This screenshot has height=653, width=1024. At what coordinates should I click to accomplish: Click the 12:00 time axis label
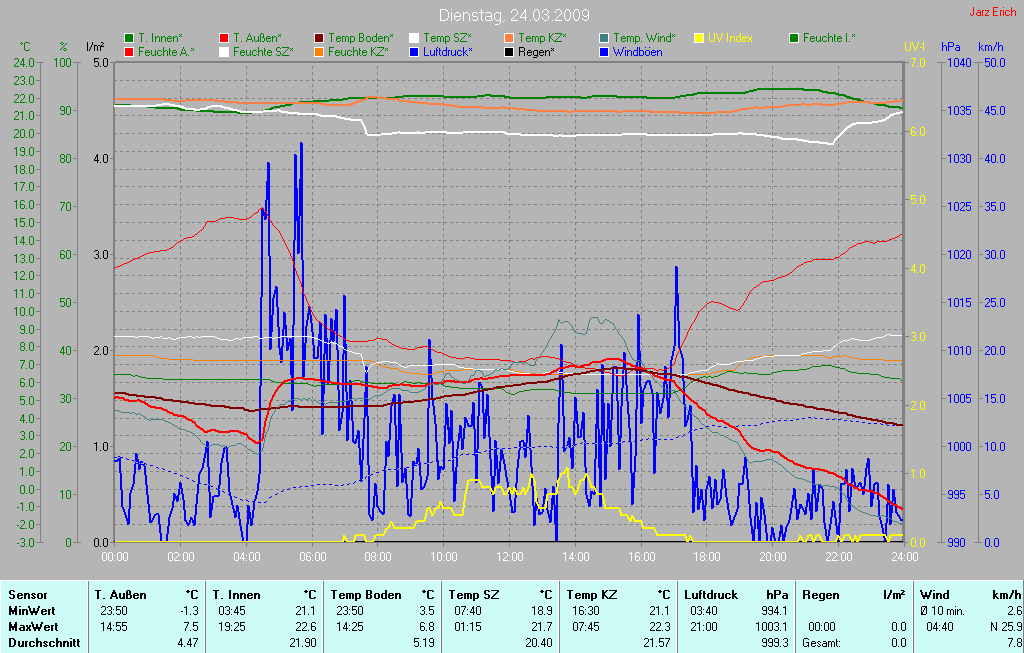point(509,557)
